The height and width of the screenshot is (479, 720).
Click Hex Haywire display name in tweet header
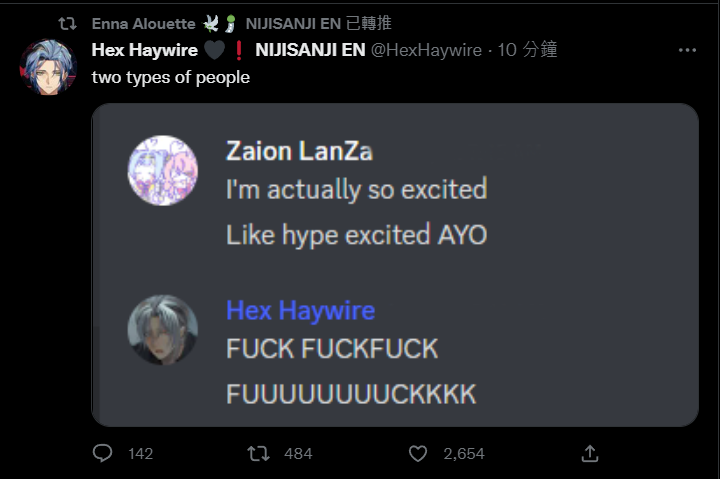click(x=145, y=50)
